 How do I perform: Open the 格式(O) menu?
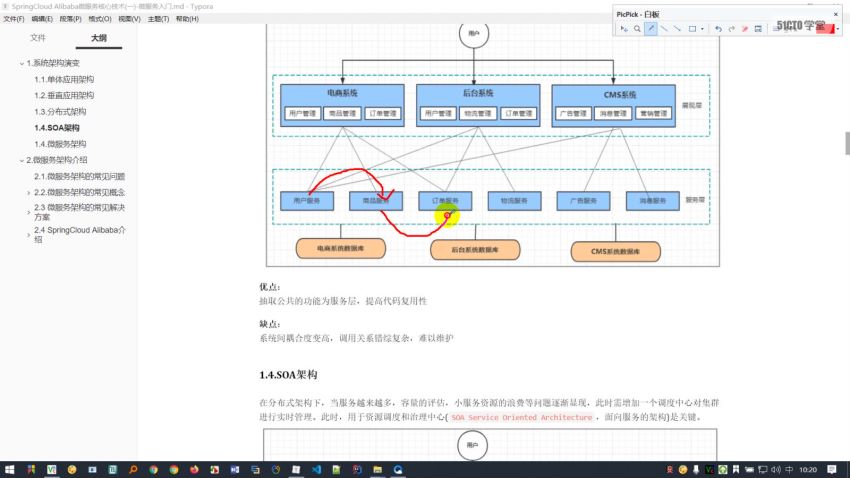point(100,19)
